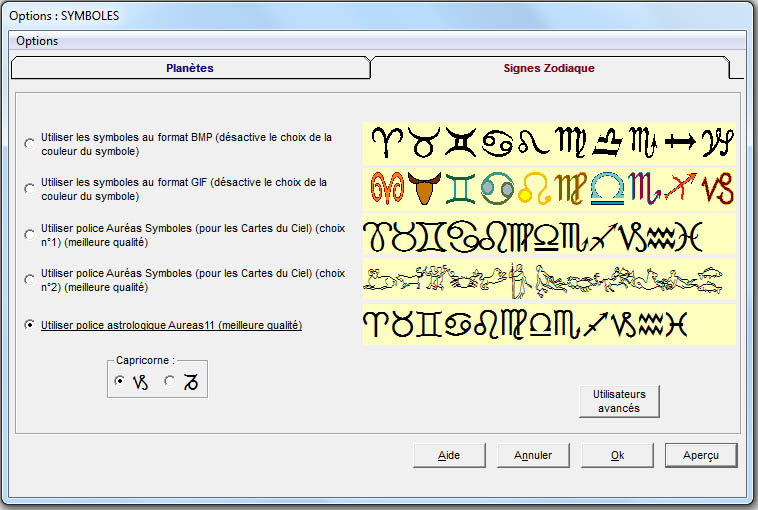
Task: Click the Sagittarius arrow in BMP row
Action: (x=680, y=142)
